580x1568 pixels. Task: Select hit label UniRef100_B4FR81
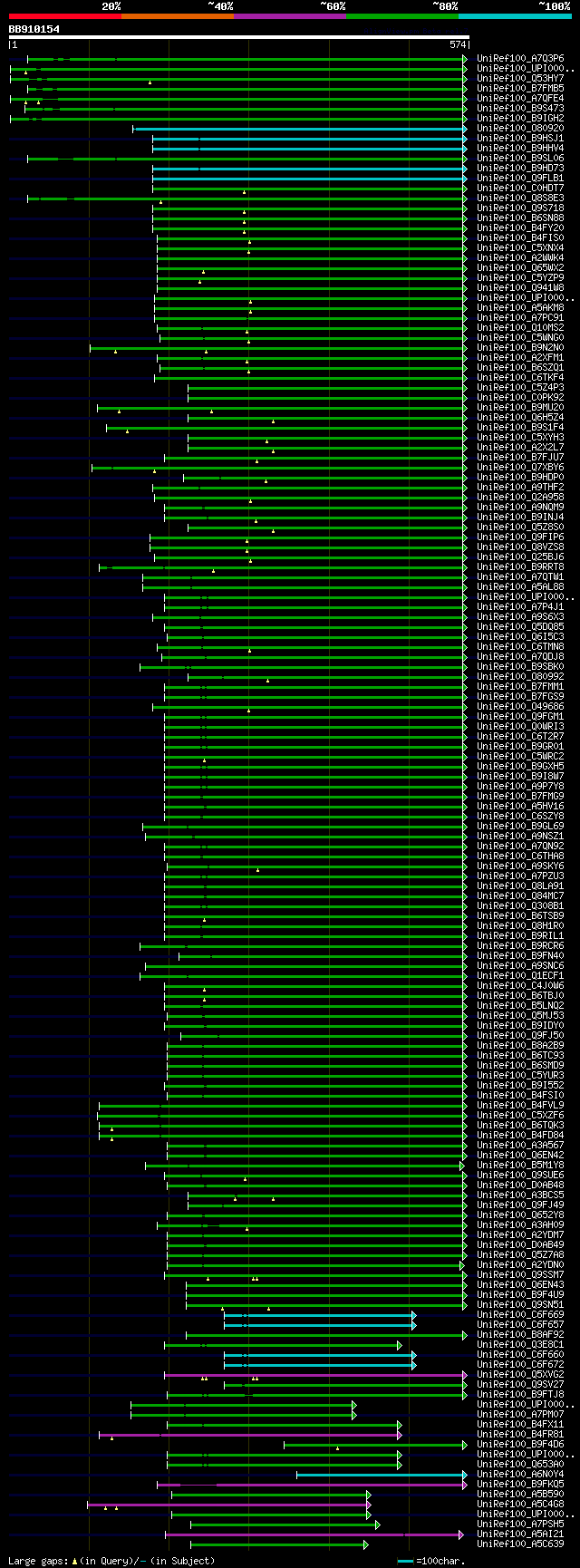520,1434
